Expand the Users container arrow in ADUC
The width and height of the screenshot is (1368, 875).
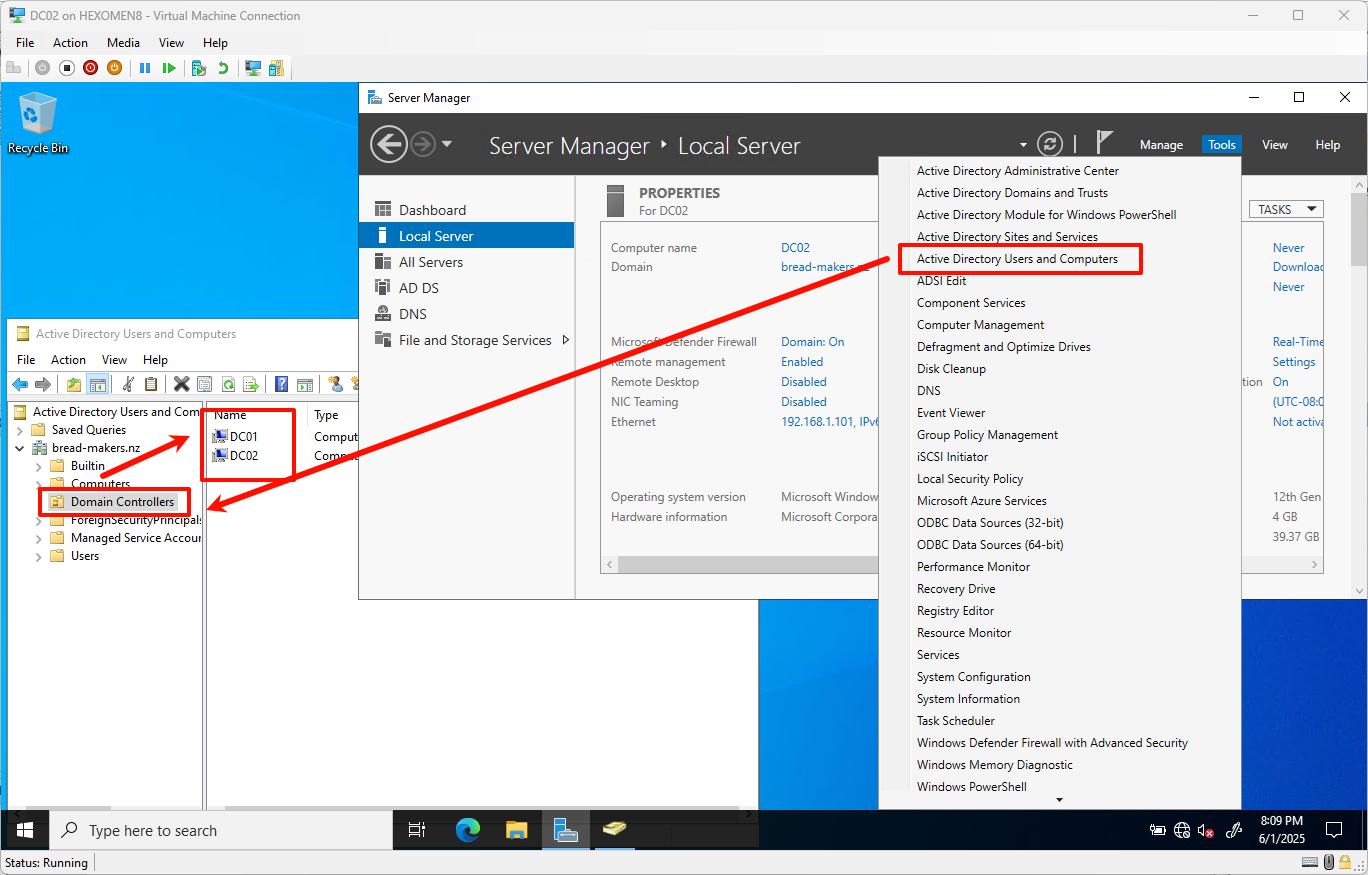pyautogui.click(x=39, y=556)
